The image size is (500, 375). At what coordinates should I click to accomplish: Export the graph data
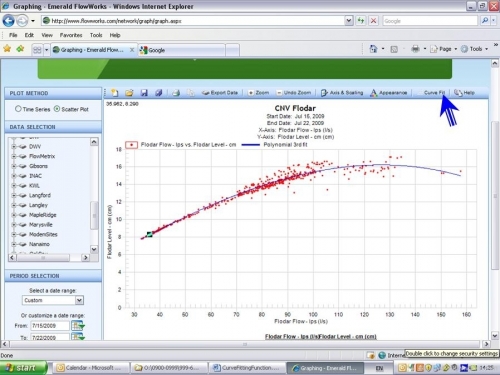(220, 93)
